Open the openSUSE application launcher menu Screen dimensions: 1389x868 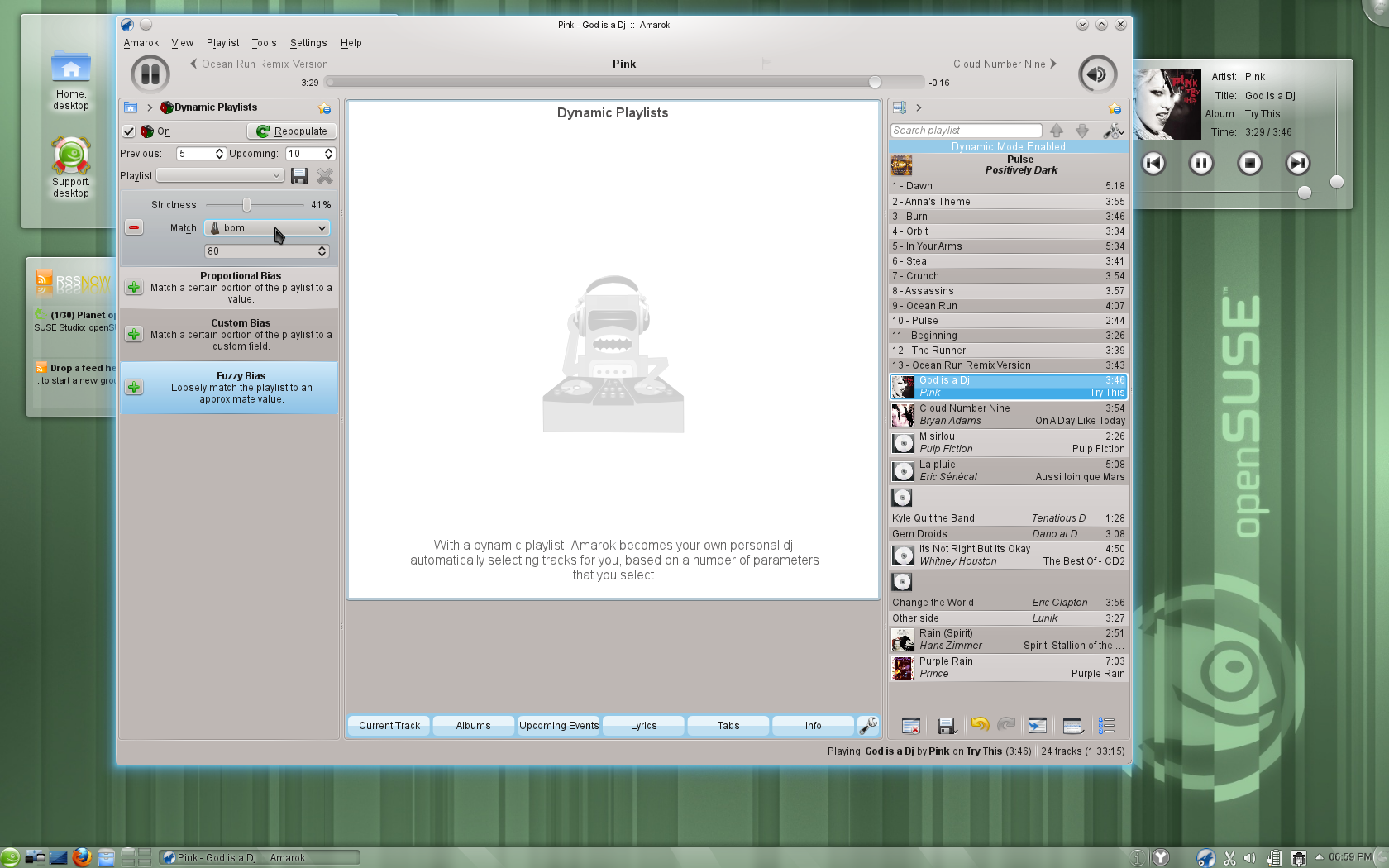tap(10, 857)
